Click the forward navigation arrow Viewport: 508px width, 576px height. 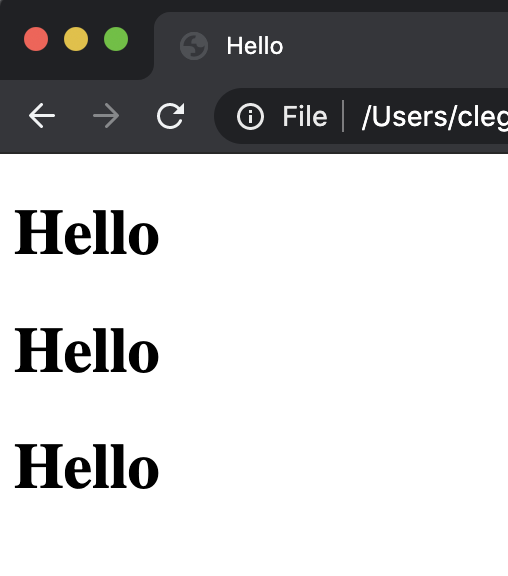[106, 116]
